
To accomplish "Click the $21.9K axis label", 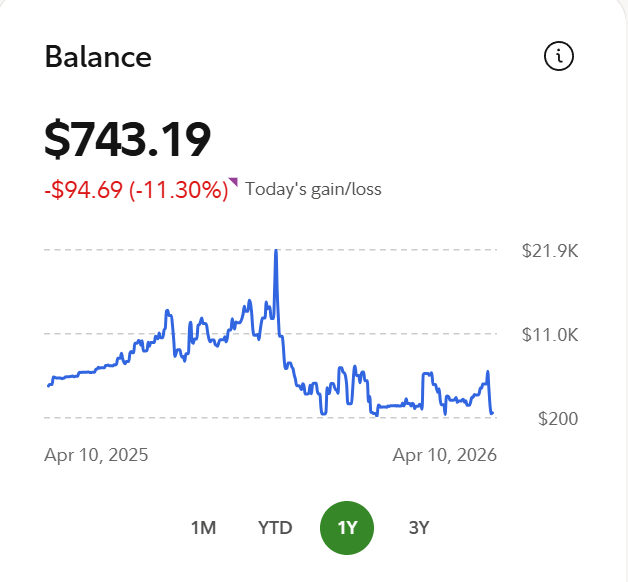I will click(x=550, y=251).
